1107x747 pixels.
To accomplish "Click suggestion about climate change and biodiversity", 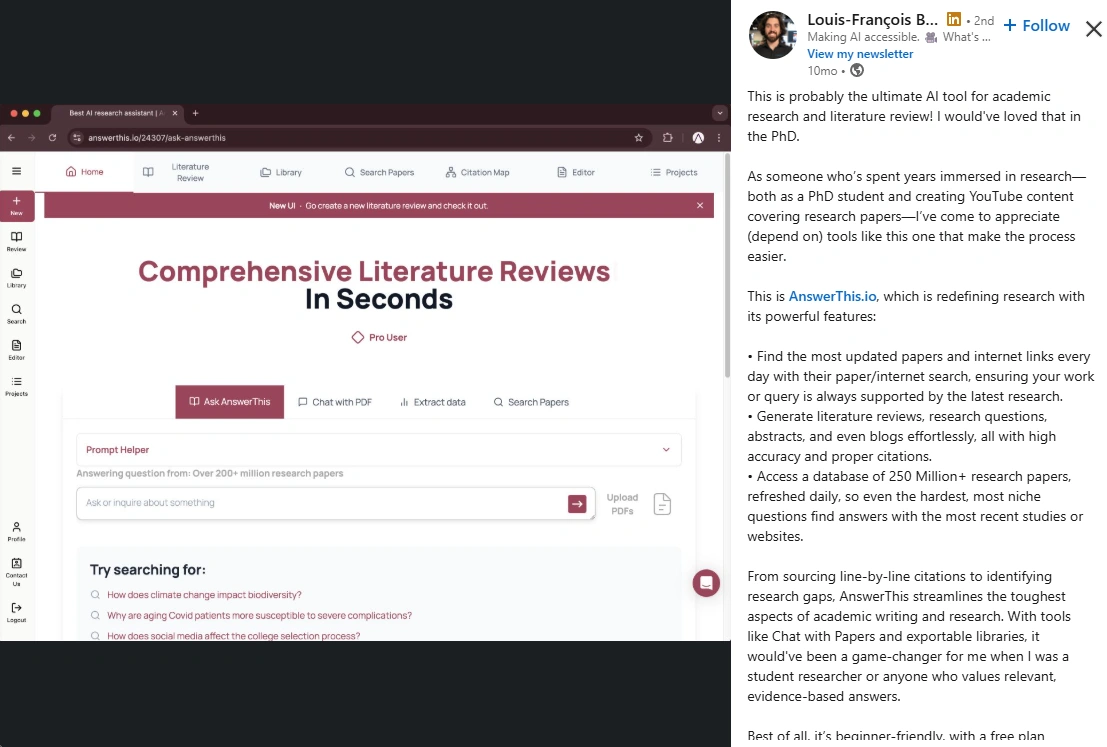I will 204,595.
